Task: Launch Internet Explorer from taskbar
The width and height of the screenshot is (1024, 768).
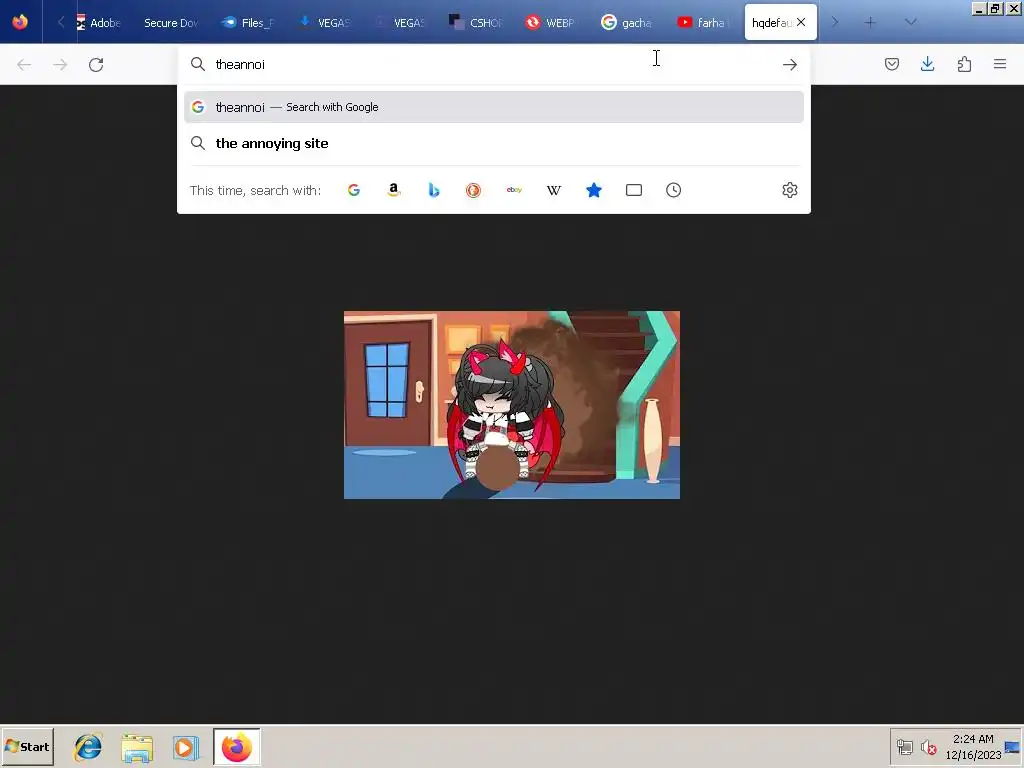Action: pyautogui.click(x=88, y=747)
